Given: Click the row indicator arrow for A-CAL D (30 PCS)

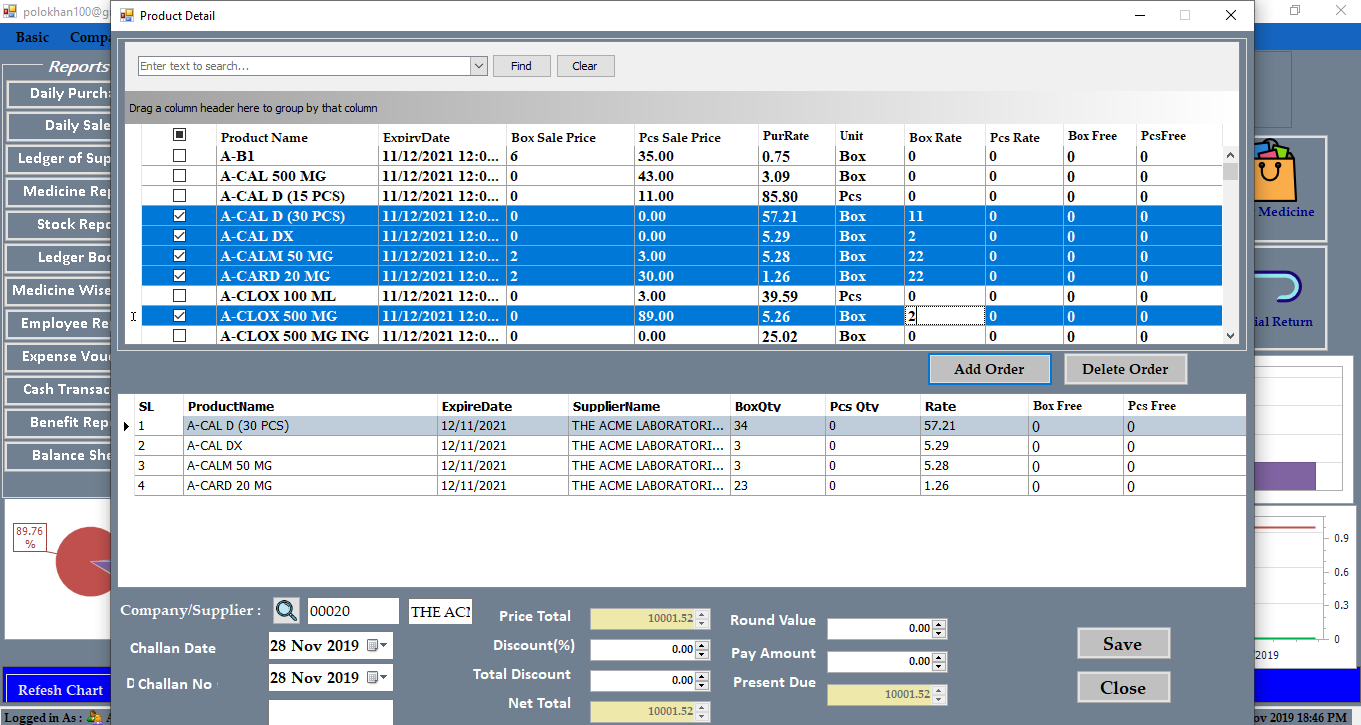Looking at the screenshot, I should click(126, 426).
